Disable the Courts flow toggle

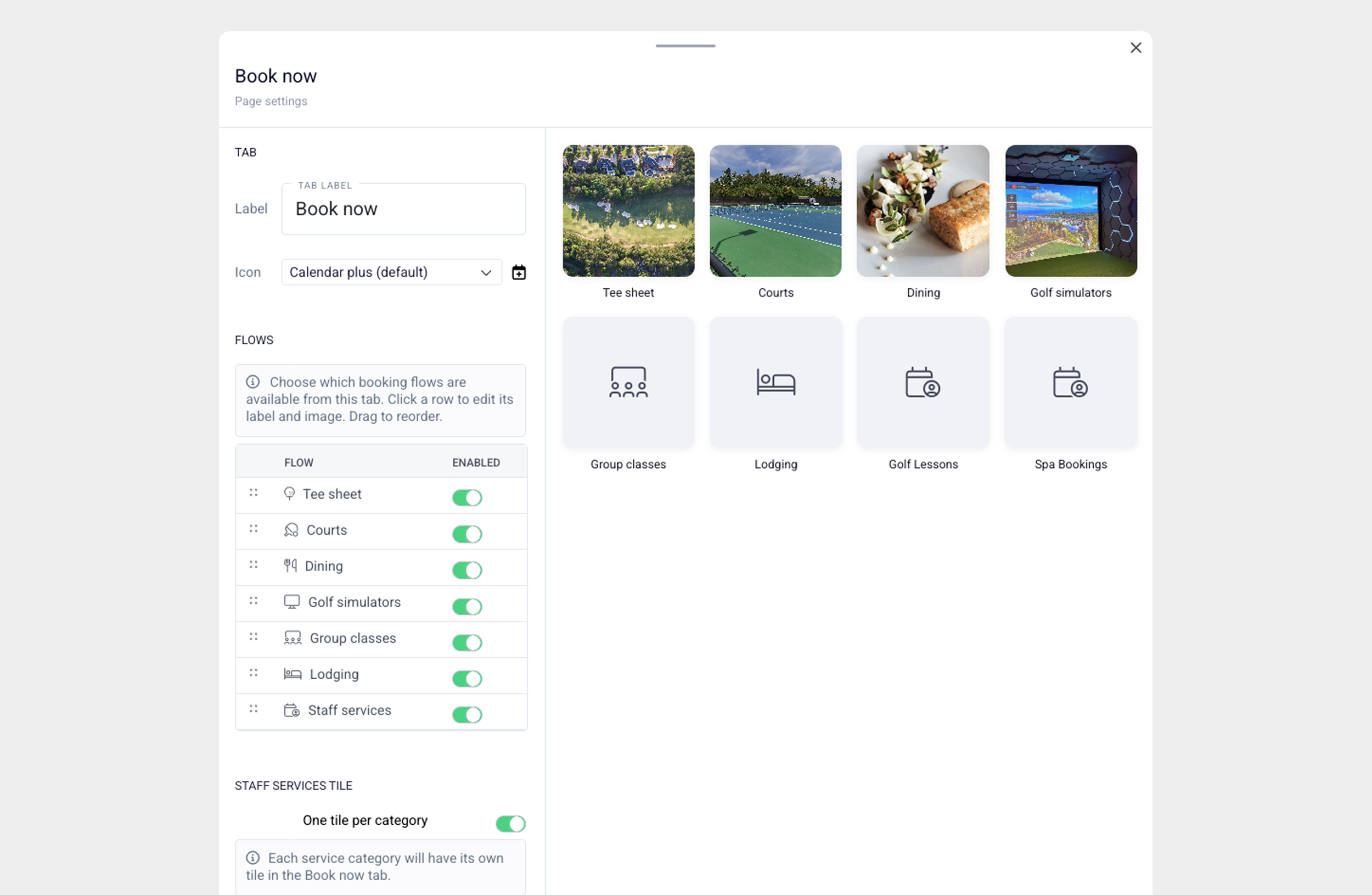pos(466,533)
